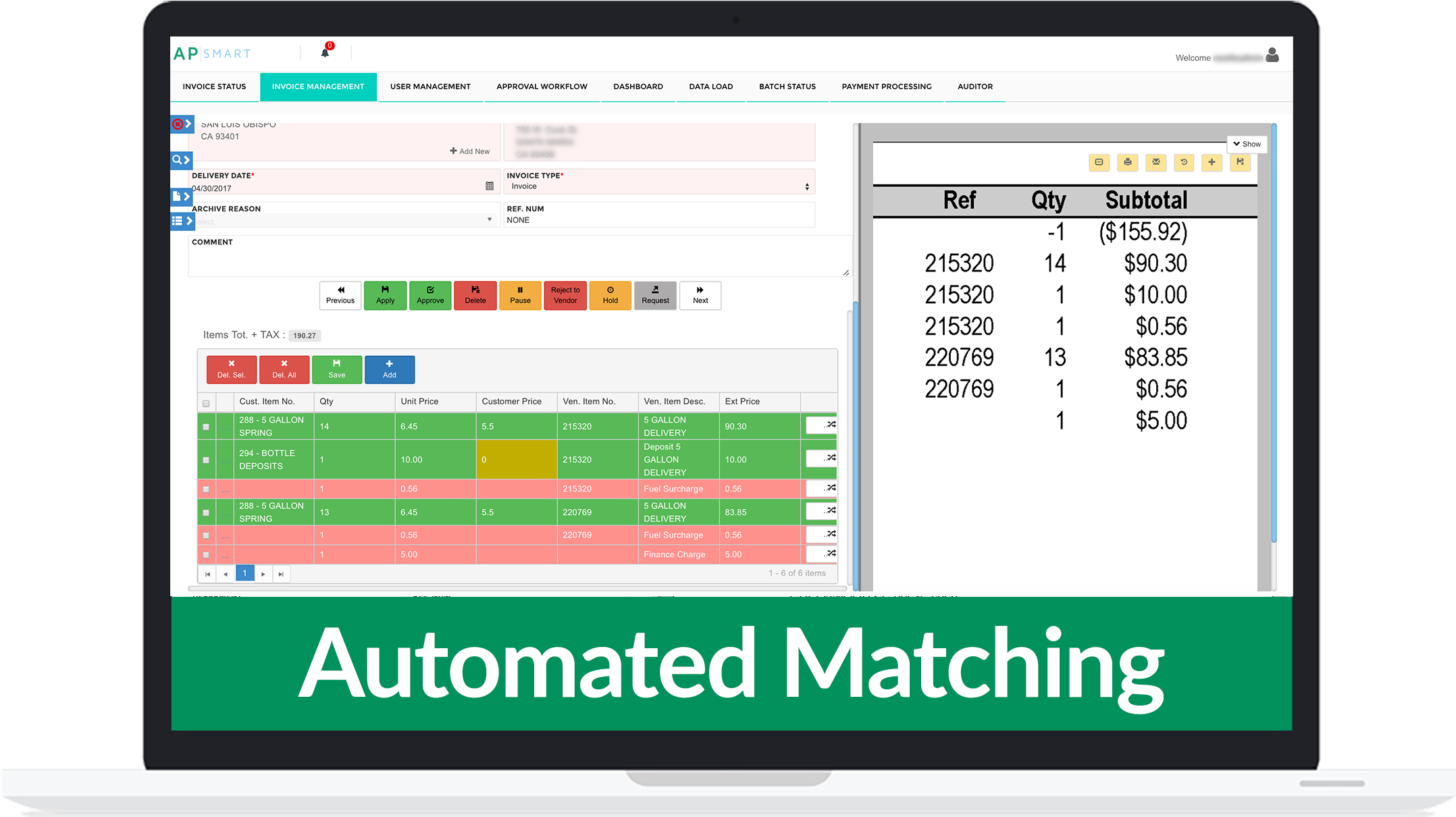Open the Payment Processing tab
Screen dimensions: 1456x817
coord(886,86)
